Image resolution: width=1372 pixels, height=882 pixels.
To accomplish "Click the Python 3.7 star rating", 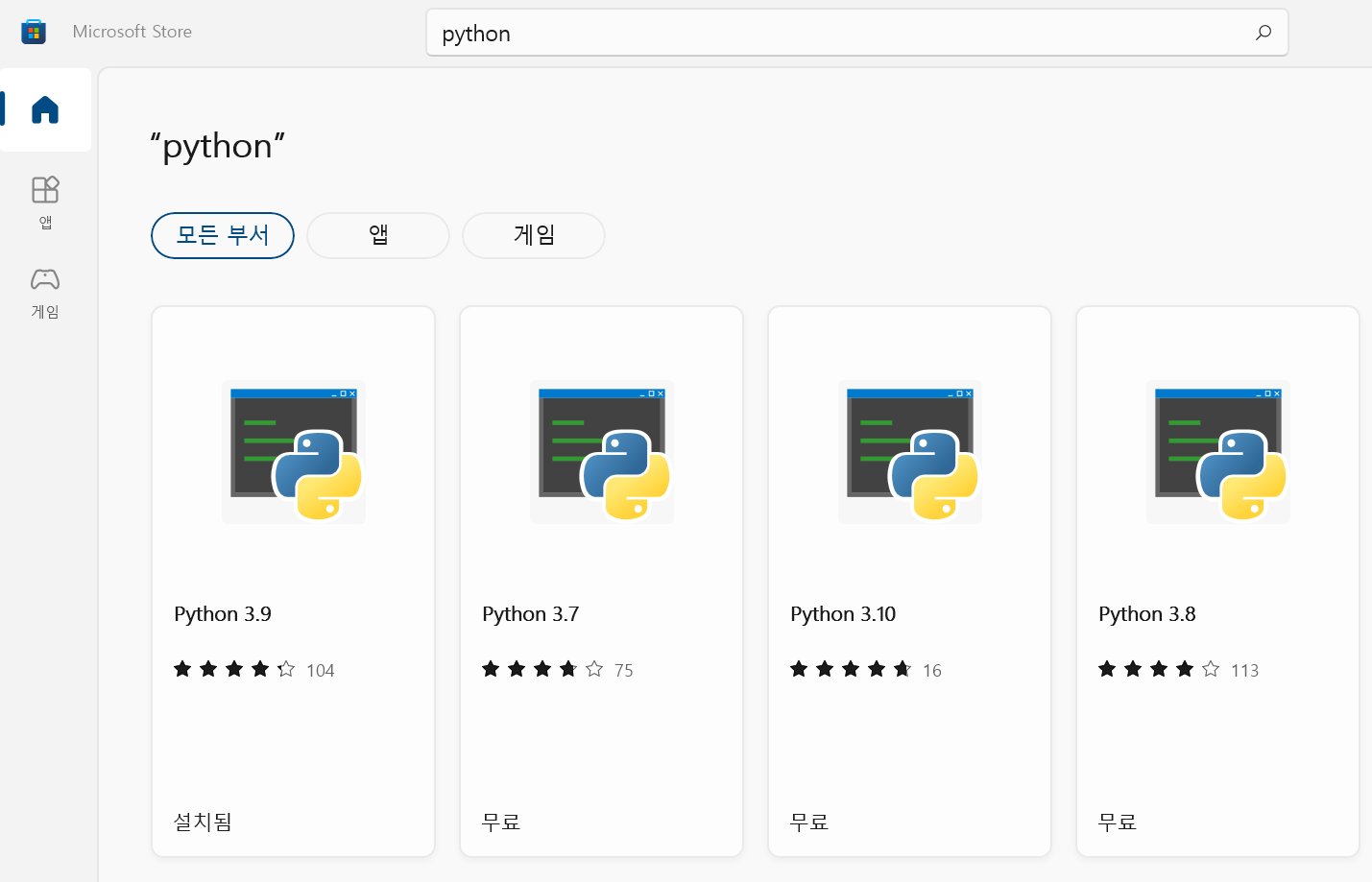I will pos(542,669).
